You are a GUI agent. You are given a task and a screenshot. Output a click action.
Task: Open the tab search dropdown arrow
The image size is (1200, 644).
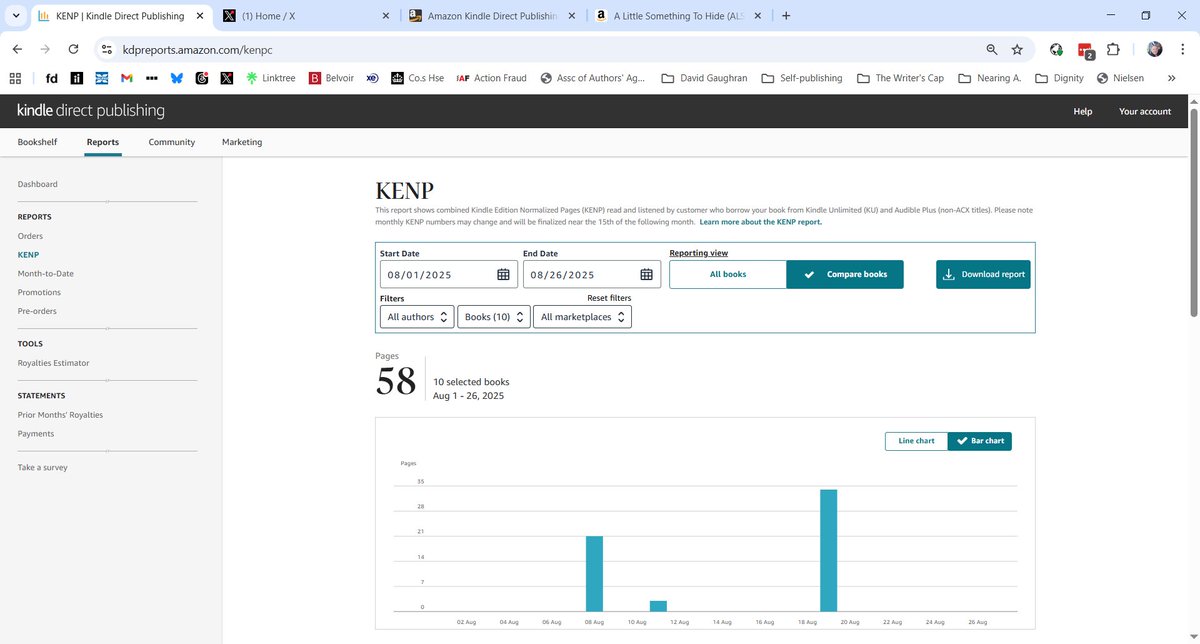16,16
